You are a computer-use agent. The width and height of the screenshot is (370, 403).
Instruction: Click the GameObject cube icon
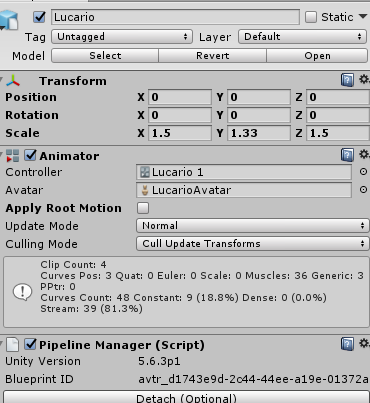pos(9,20)
